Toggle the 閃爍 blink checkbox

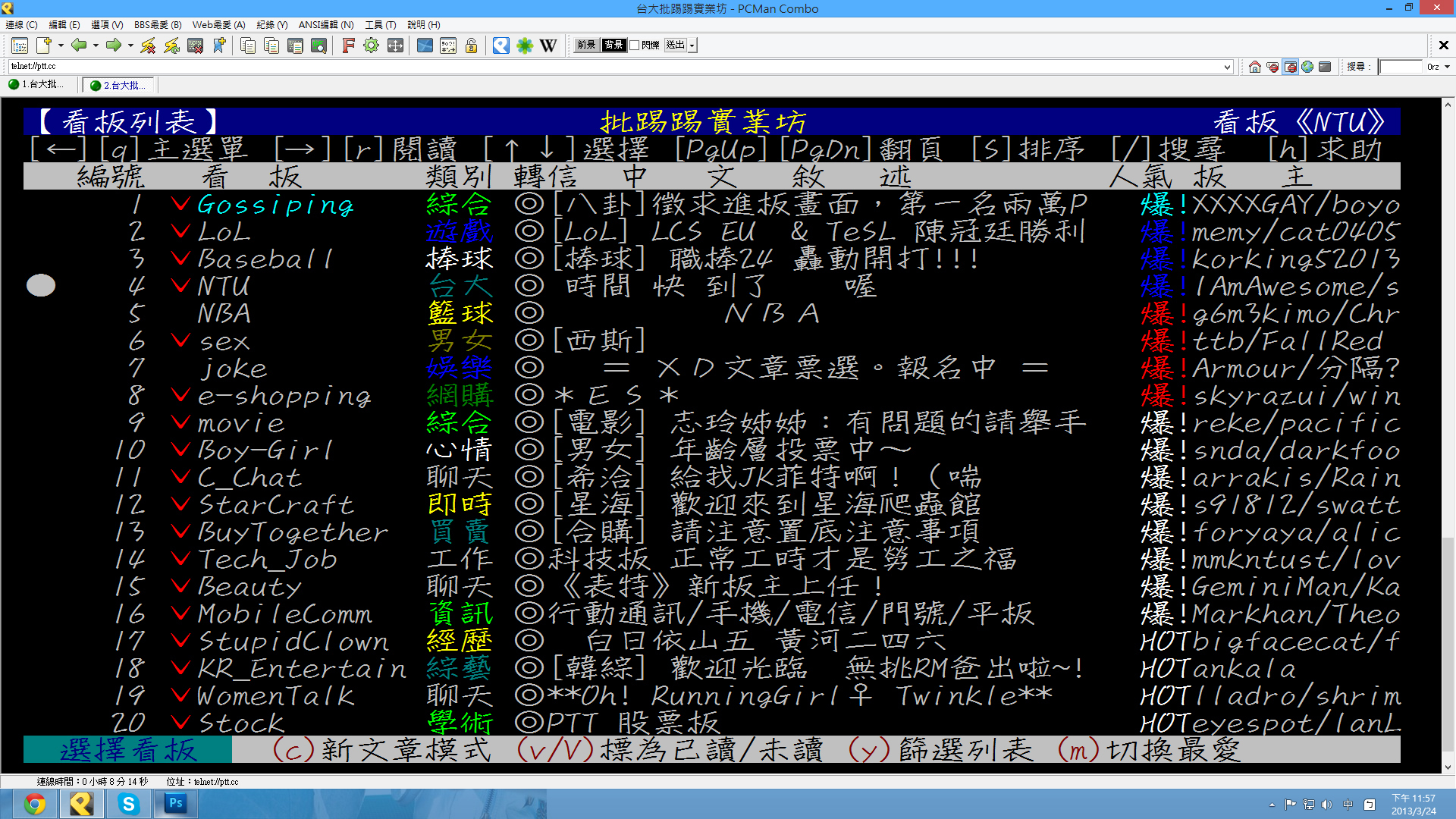tap(635, 45)
